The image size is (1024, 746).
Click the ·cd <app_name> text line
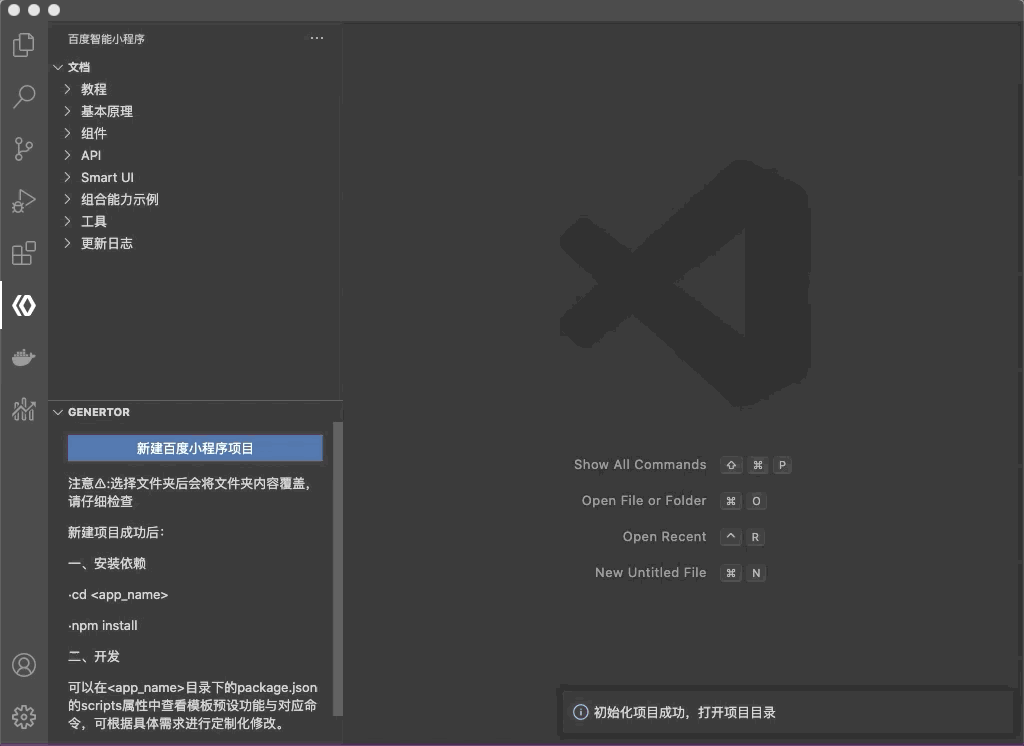point(118,594)
